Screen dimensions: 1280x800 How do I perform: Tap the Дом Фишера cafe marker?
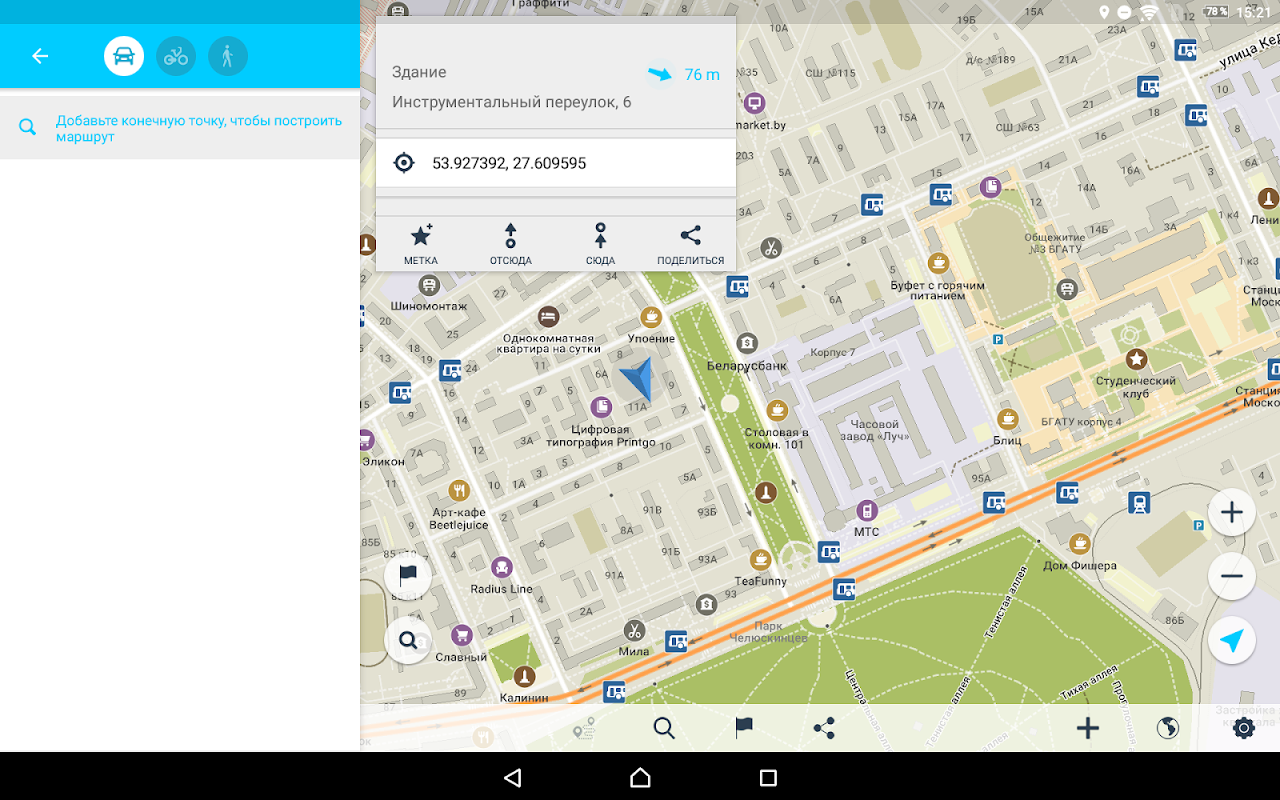pyautogui.click(x=1079, y=543)
